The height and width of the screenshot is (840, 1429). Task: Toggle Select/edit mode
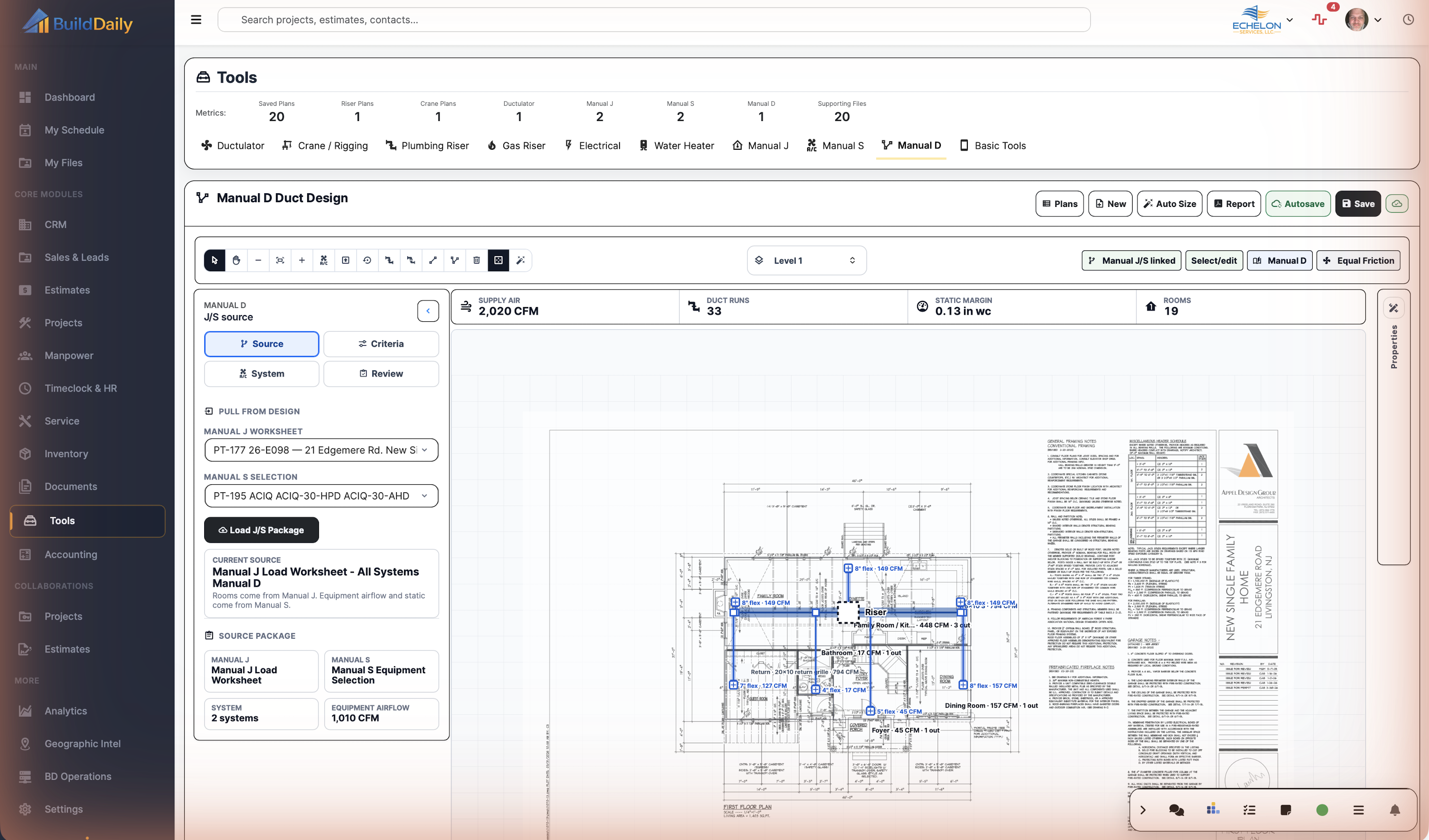click(1214, 260)
